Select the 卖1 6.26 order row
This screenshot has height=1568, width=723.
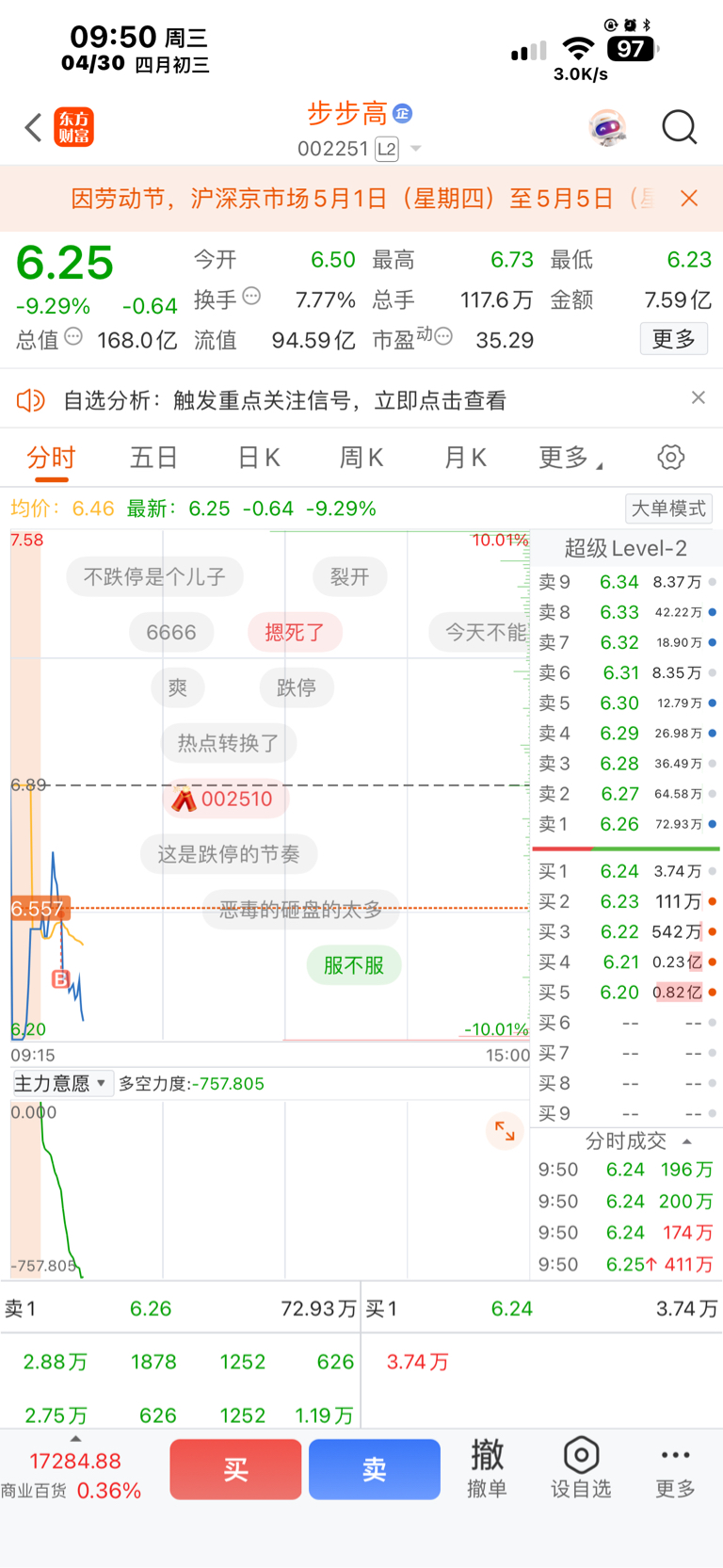(627, 824)
